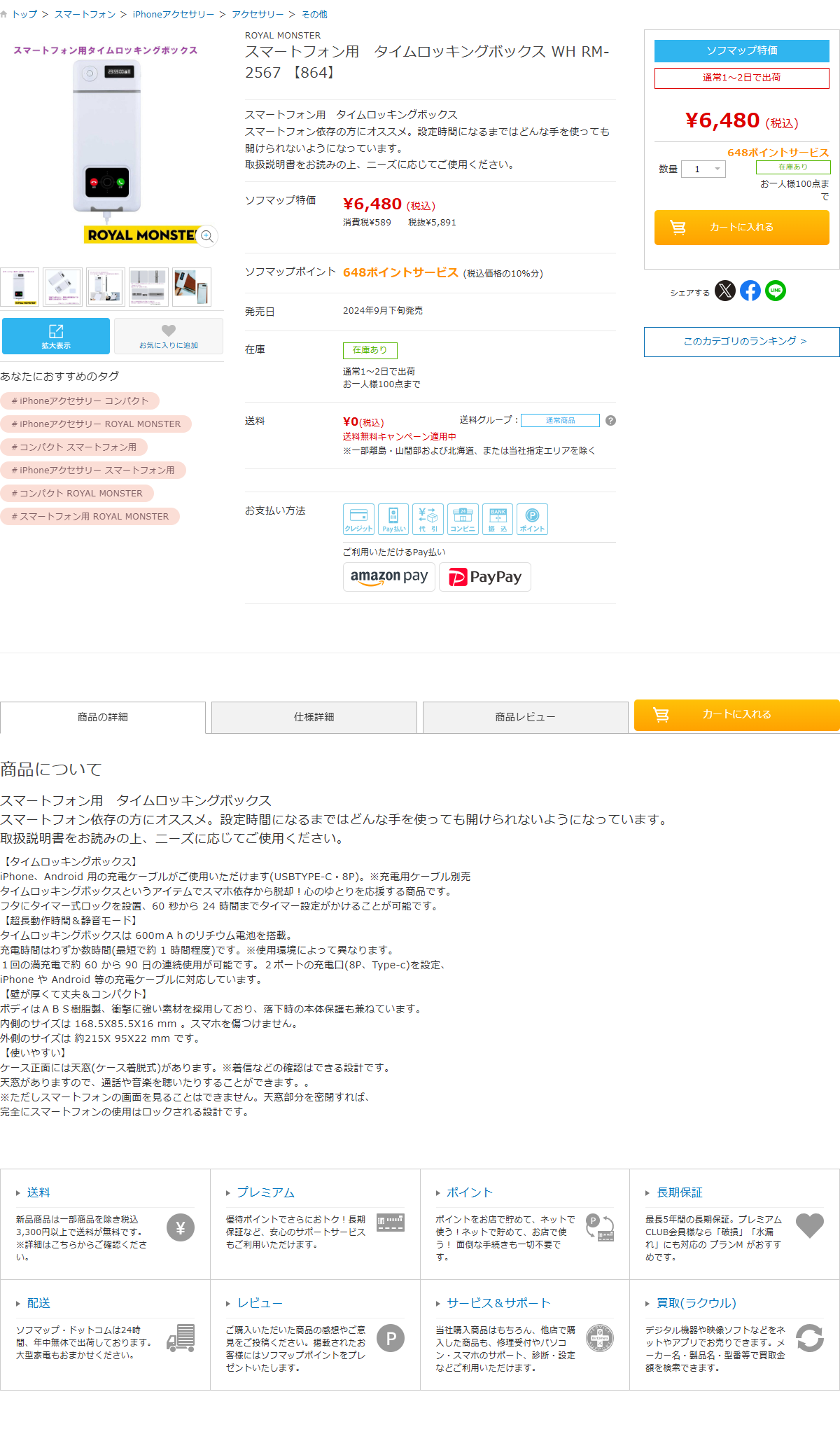This screenshot has height=1441, width=840.
Task: Click the Amazon Pay logo
Action: point(389,577)
